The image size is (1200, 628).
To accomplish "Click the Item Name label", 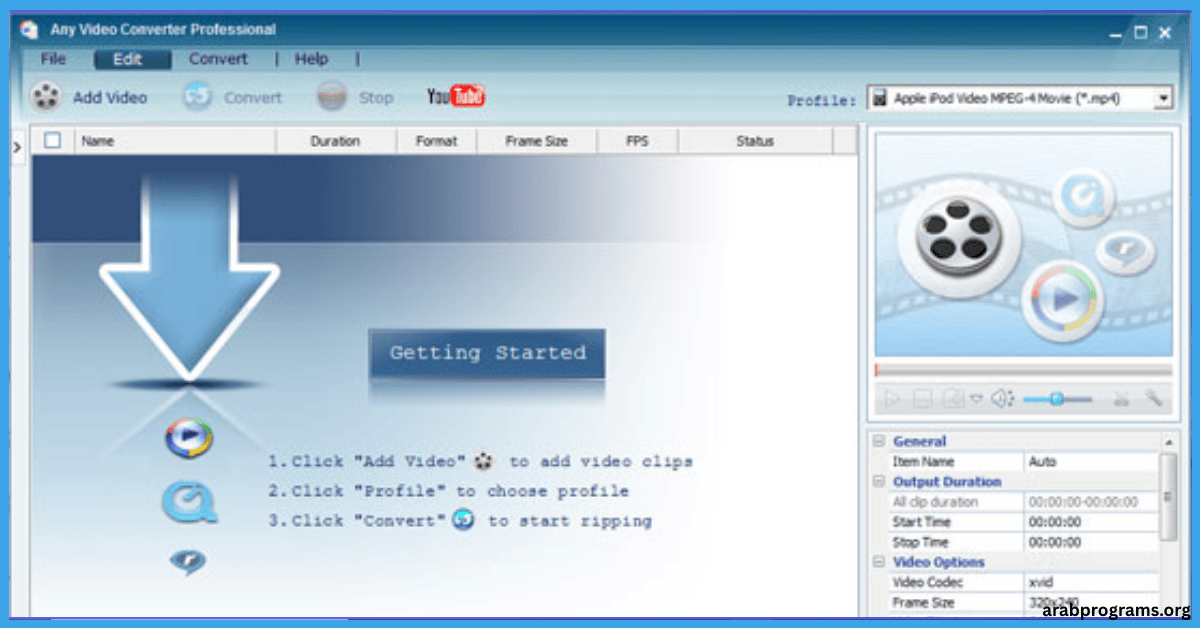I will [x=923, y=461].
